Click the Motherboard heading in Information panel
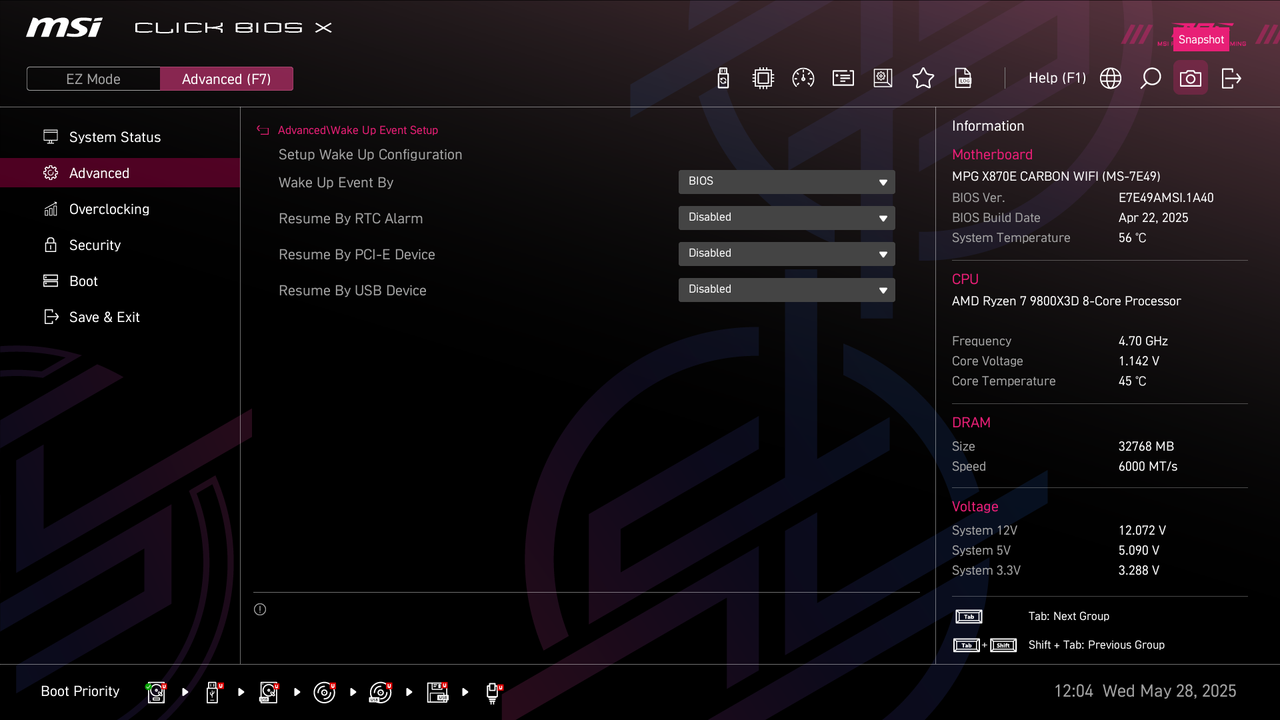This screenshot has width=1280, height=720. [x=992, y=155]
